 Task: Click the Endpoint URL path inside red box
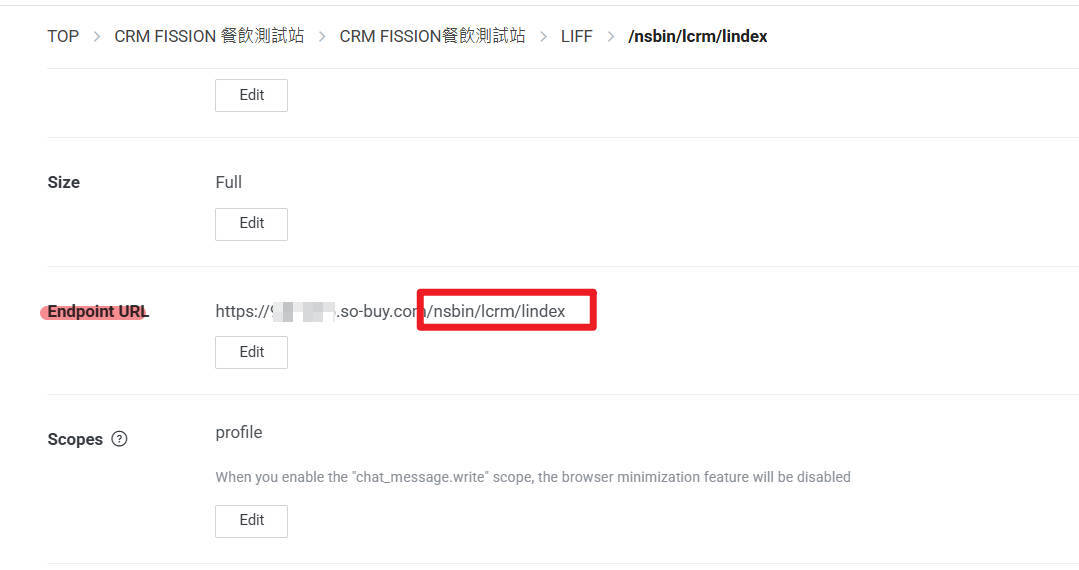click(497, 311)
